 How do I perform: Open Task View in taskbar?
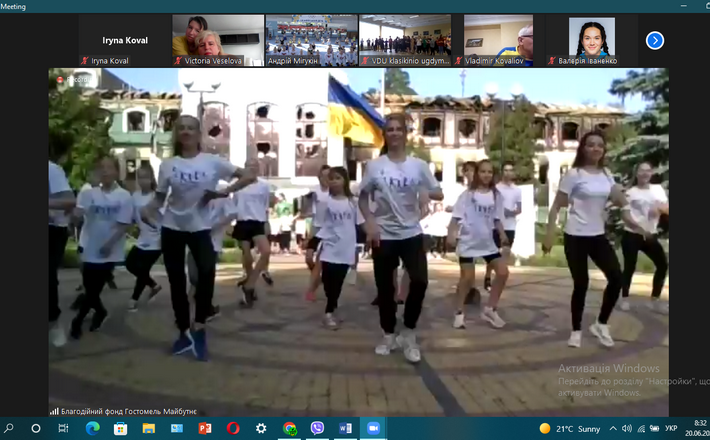[63, 428]
